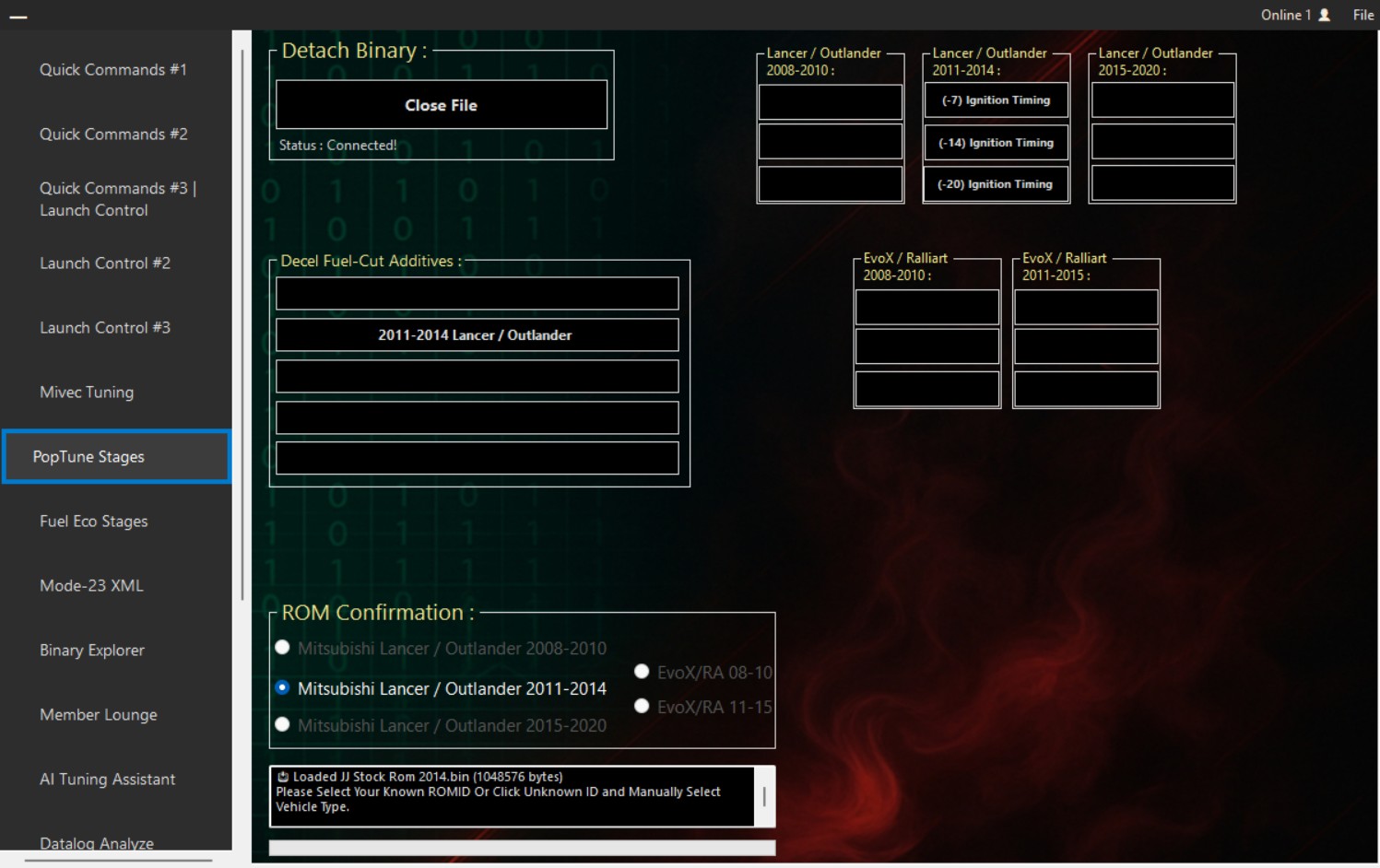Image resolution: width=1380 pixels, height=868 pixels.
Task: Open Quick Commands #1
Action: click(112, 69)
